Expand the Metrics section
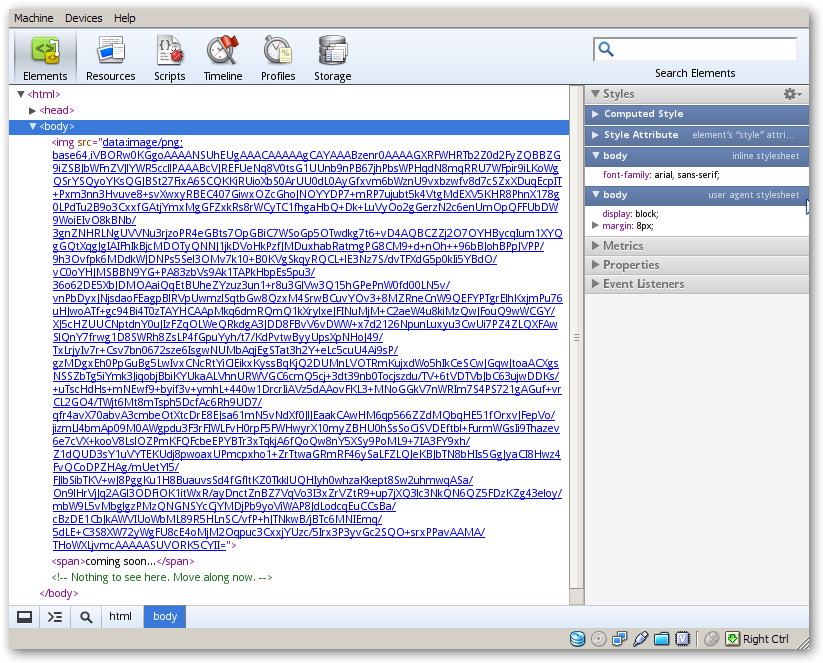Image resolution: width=823 pixels, height=663 pixels. coord(596,245)
